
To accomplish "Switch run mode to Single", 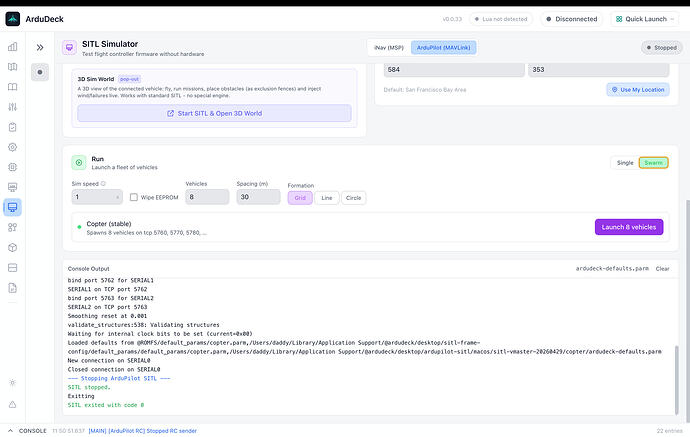I will pyautogui.click(x=625, y=163).
